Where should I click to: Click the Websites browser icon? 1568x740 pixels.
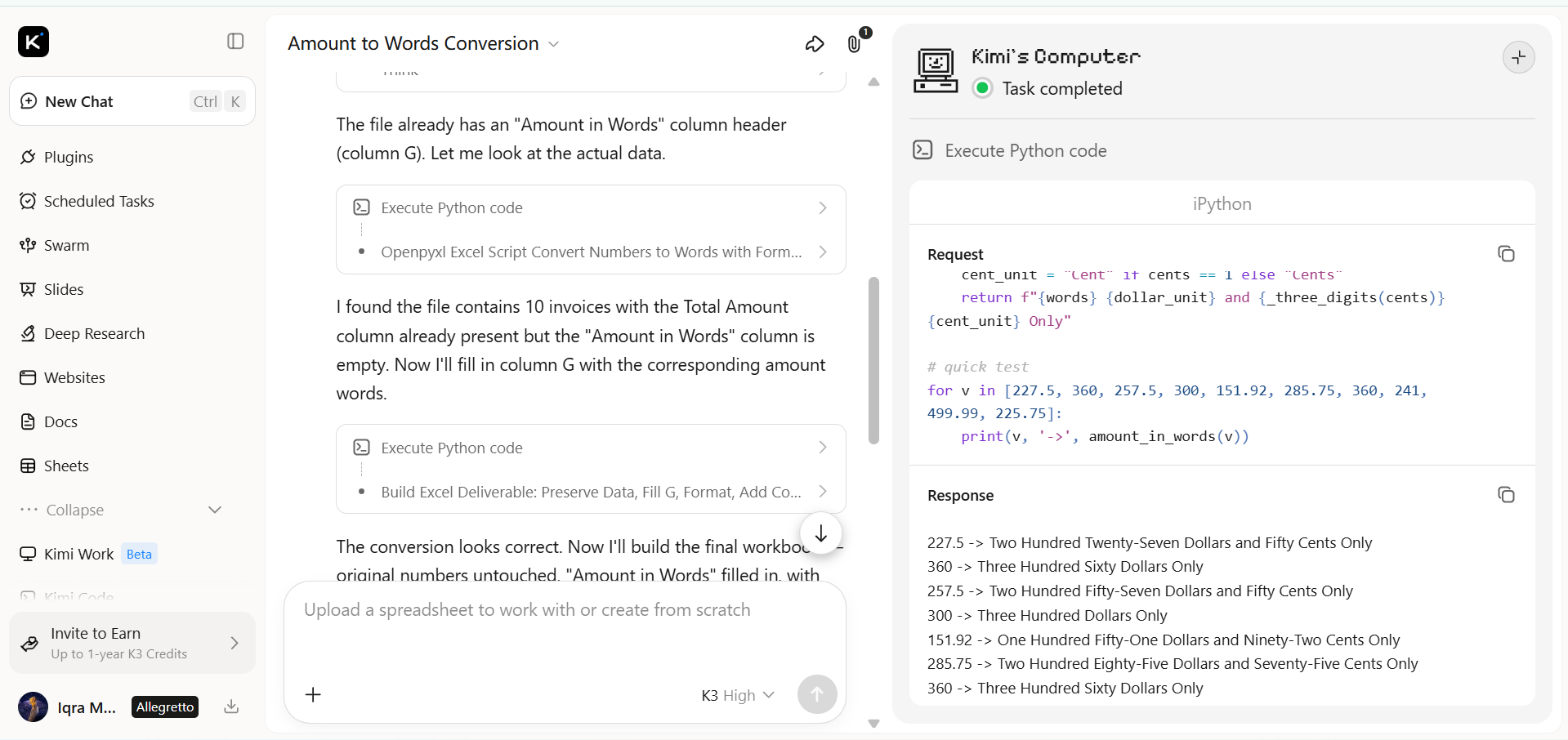(28, 377)
